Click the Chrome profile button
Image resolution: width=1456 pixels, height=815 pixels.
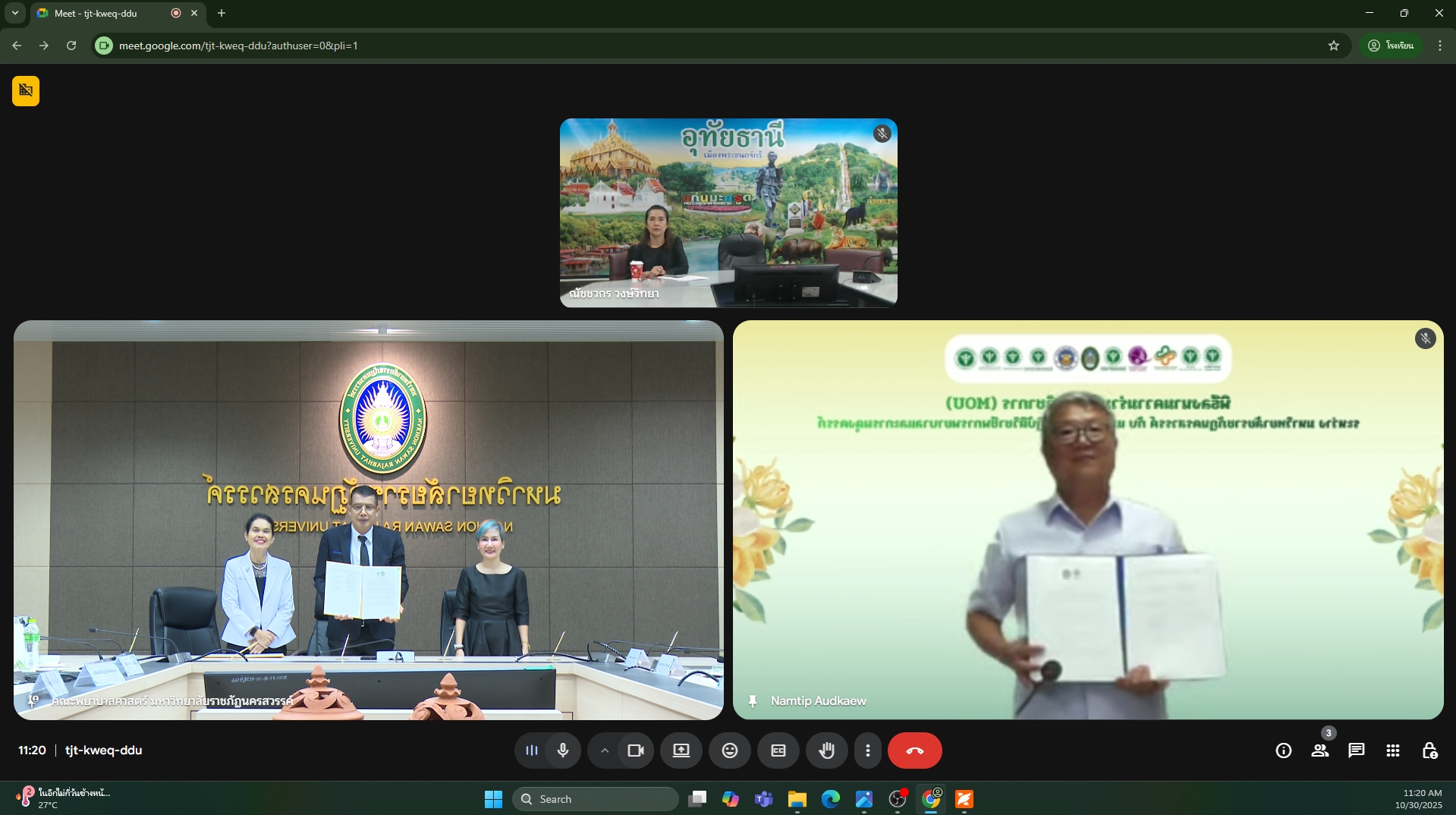click(x=1391, y=46)
